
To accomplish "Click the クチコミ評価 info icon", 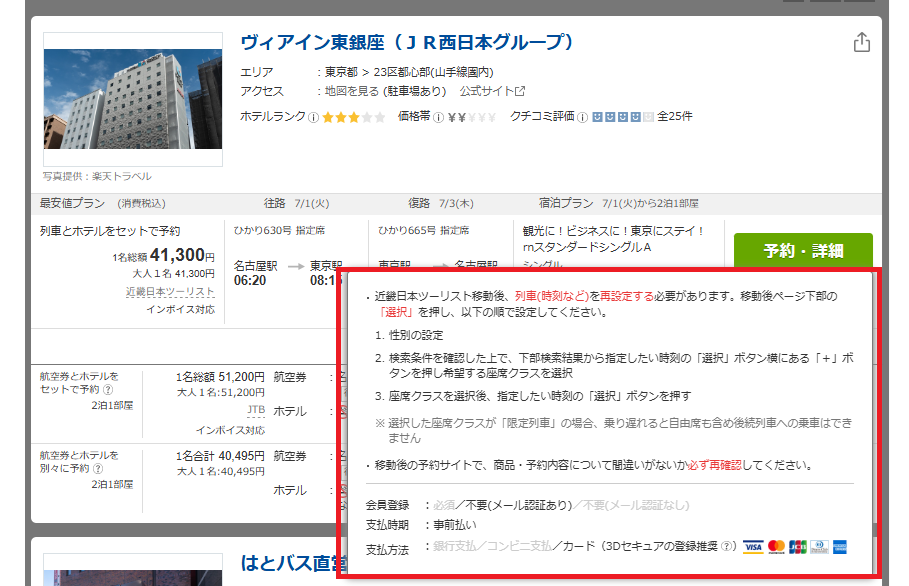I will pyautogui.click(x=583, y=117).
